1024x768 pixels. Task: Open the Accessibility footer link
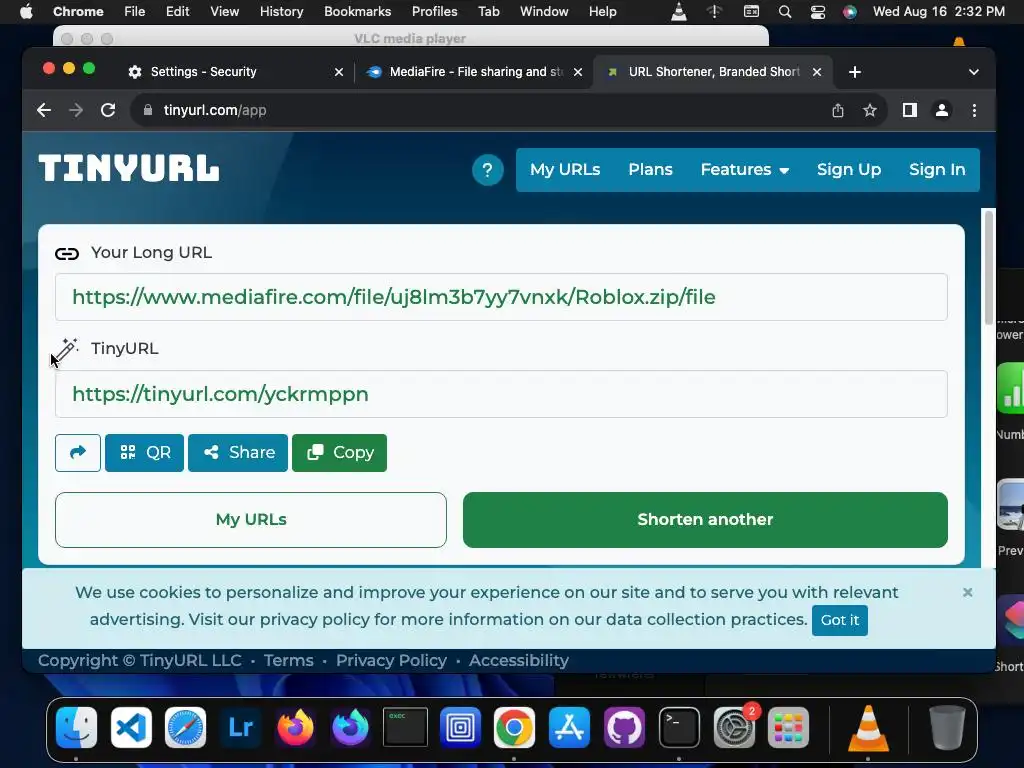tap(519, 660)
